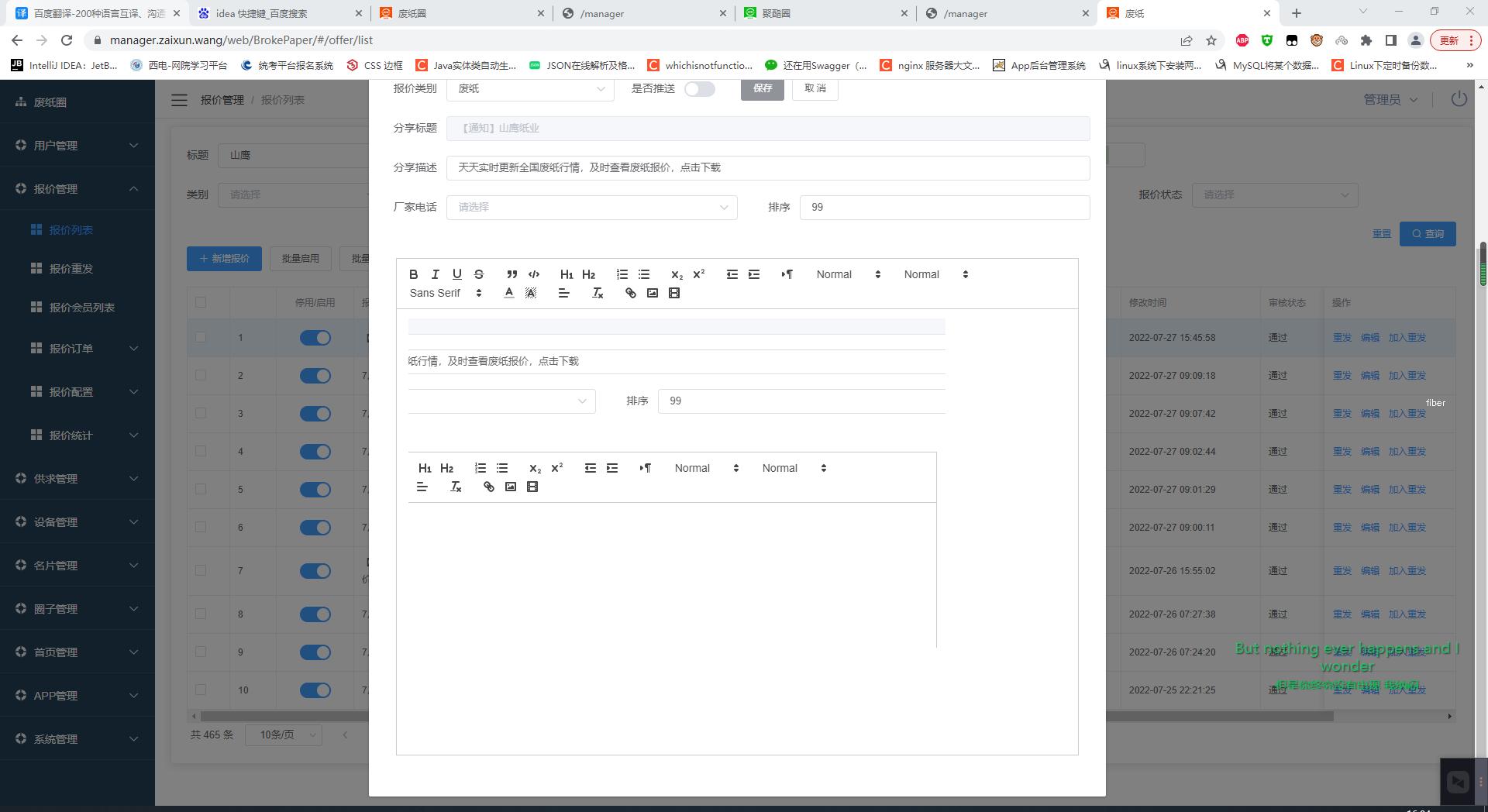This screenshot has height=812, width=1488.
Task: Click the font color icon in the editor
Action: 508,293
